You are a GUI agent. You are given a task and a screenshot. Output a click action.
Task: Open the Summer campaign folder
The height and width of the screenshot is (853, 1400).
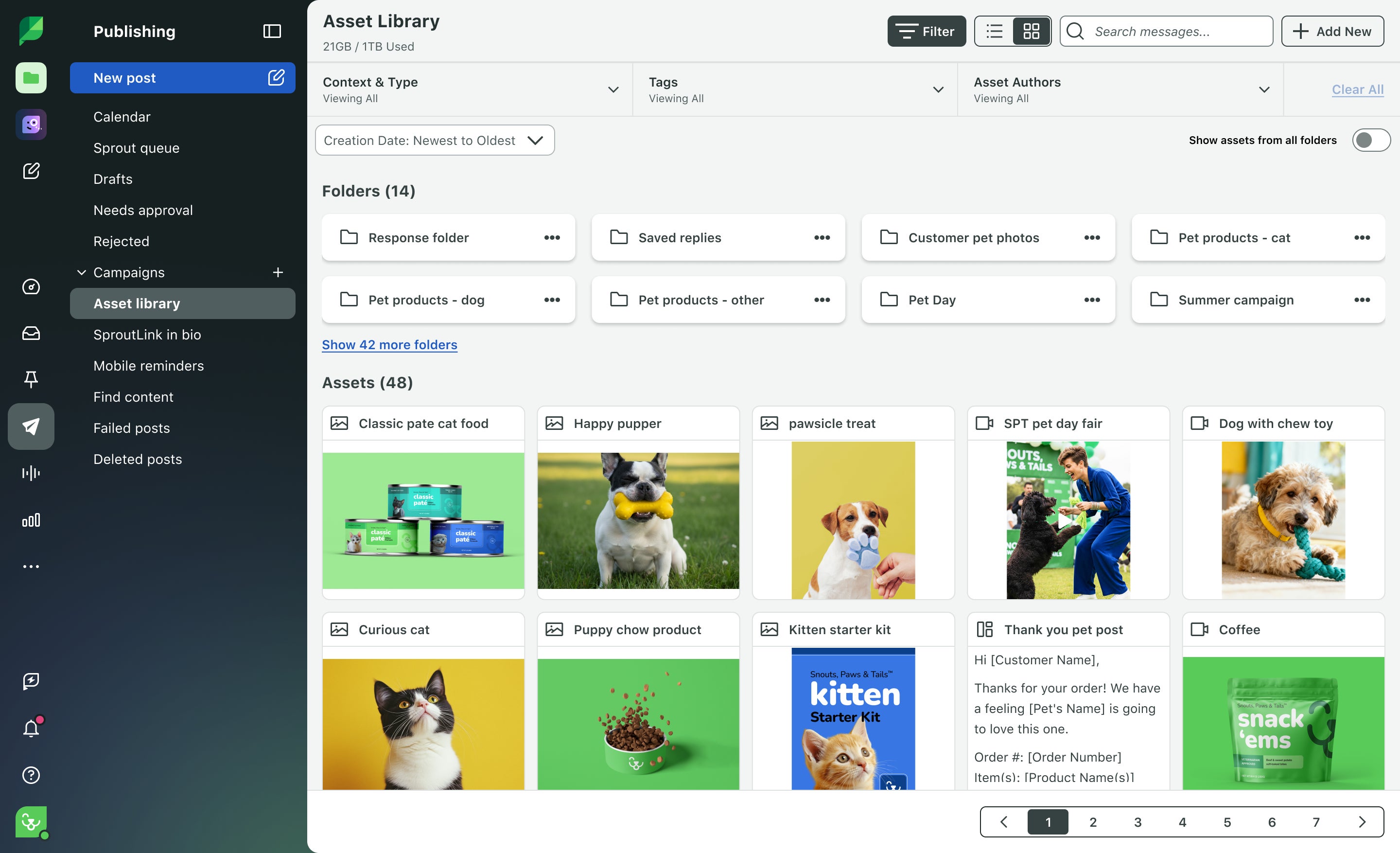[x=1258, y=300]
